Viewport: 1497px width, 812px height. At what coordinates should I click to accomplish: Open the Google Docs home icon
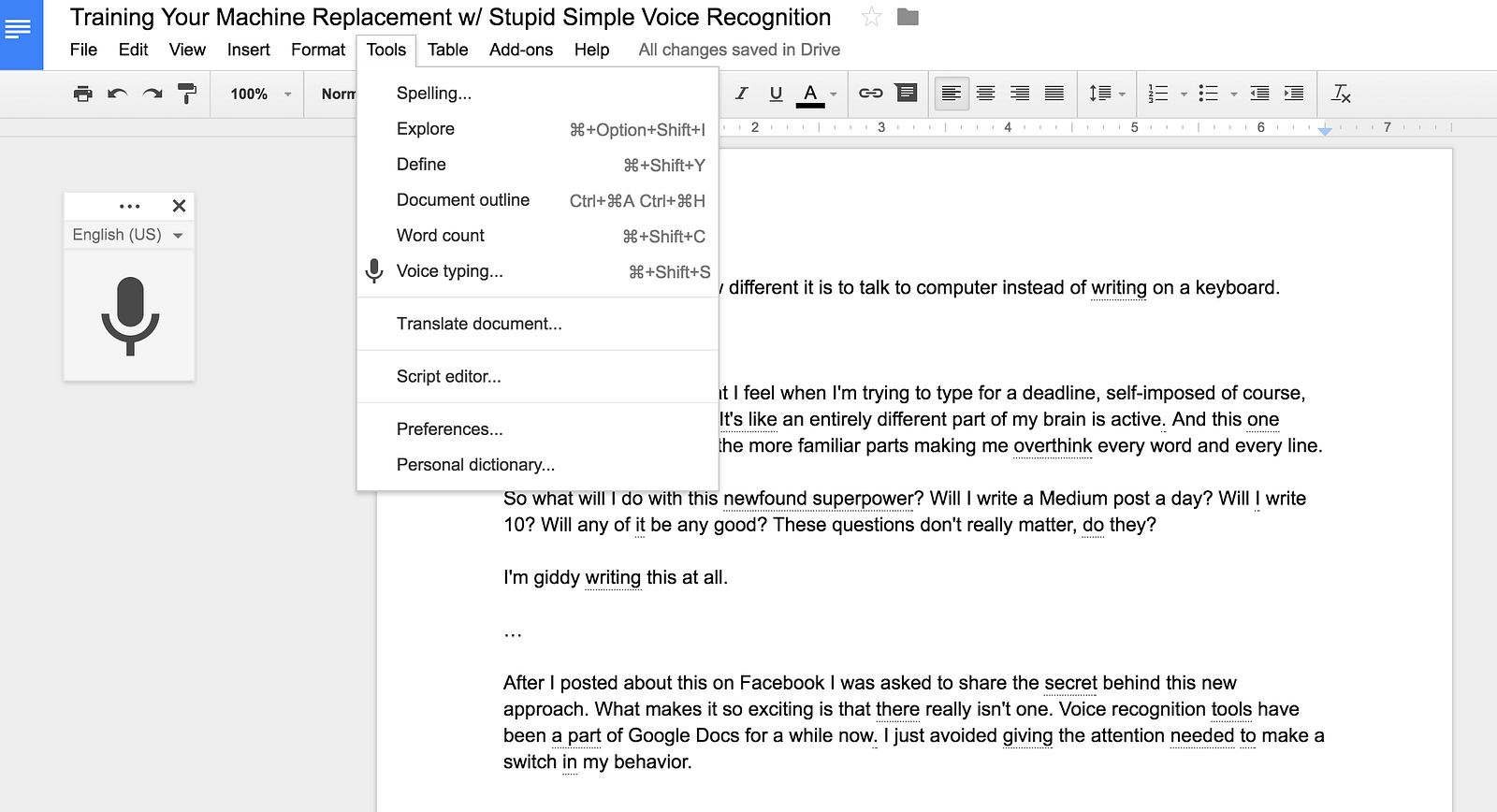tap(21, 33)
